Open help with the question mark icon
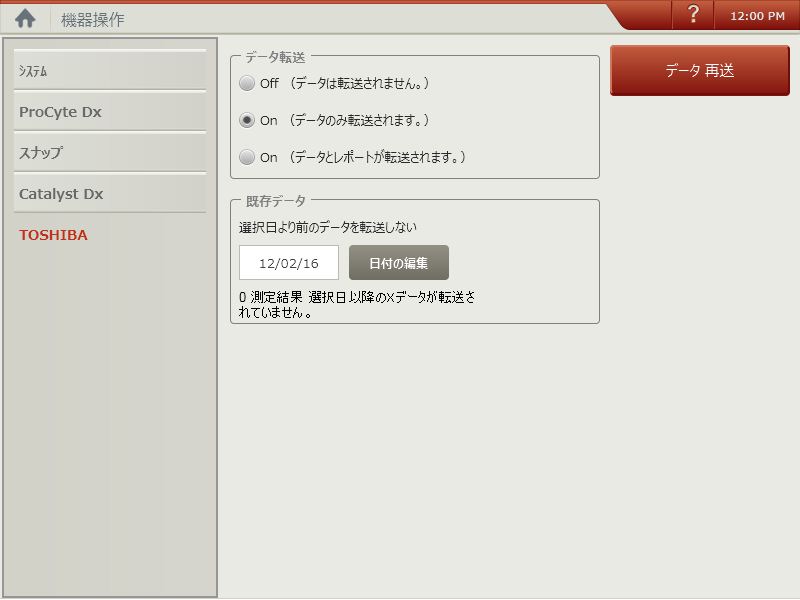This screenshot has width=800, height=600. 692,15
